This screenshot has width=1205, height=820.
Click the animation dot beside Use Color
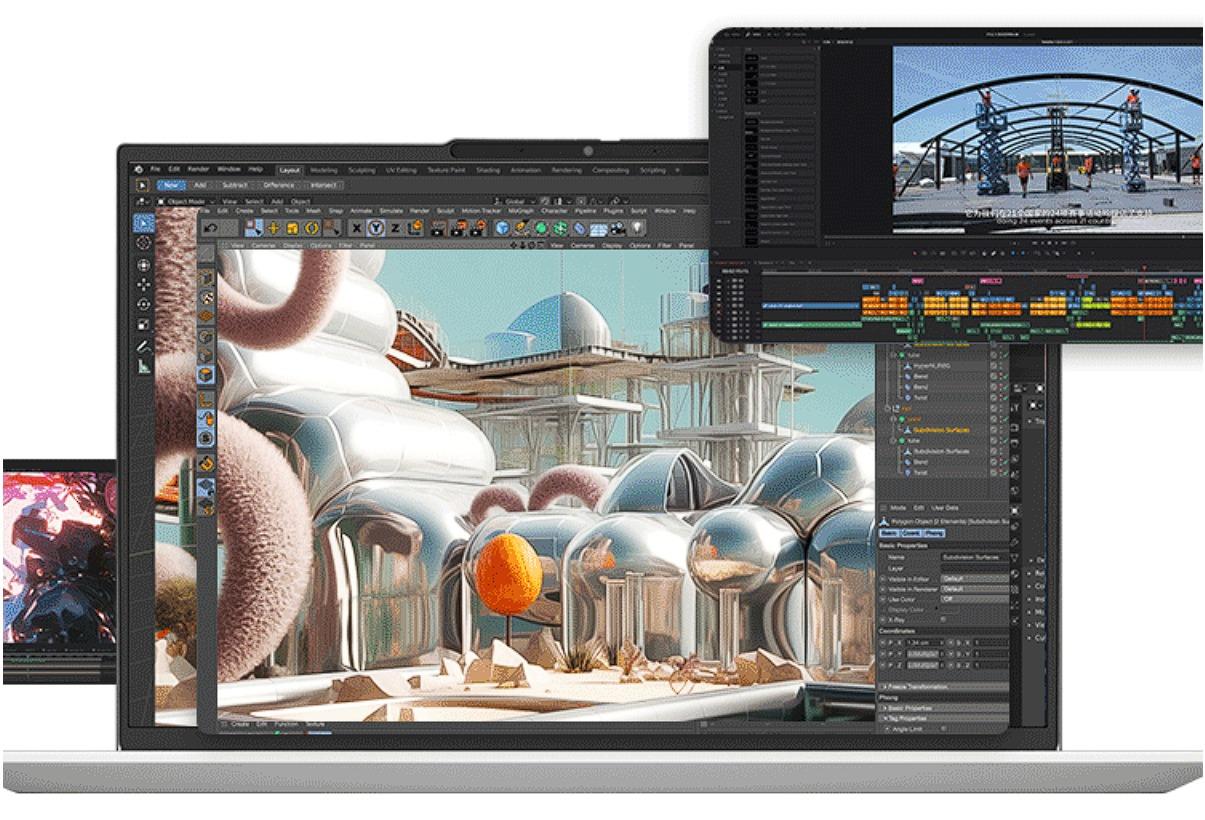coord(882,599)
